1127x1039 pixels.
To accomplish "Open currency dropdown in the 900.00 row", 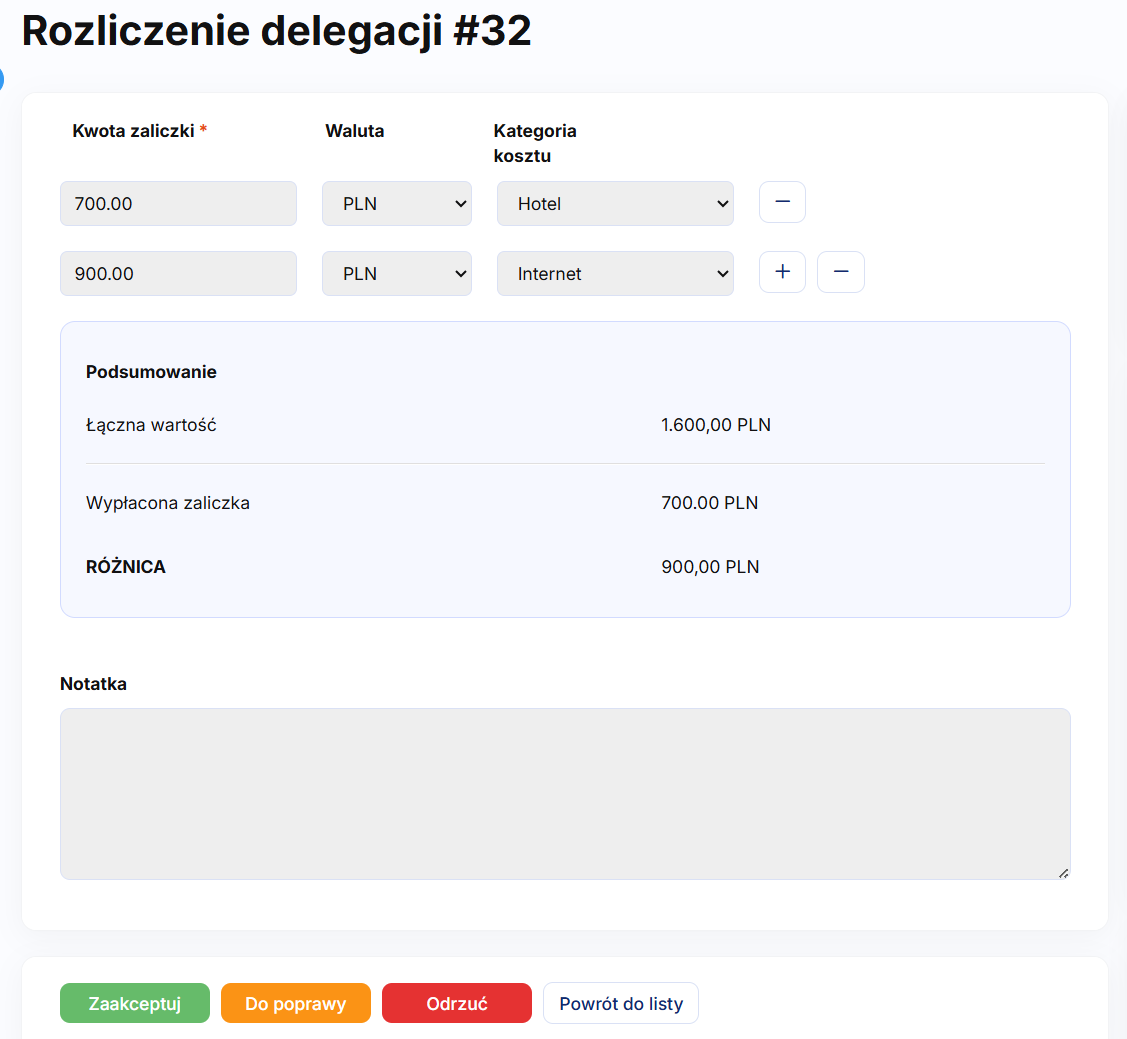I will click(396, 274).
